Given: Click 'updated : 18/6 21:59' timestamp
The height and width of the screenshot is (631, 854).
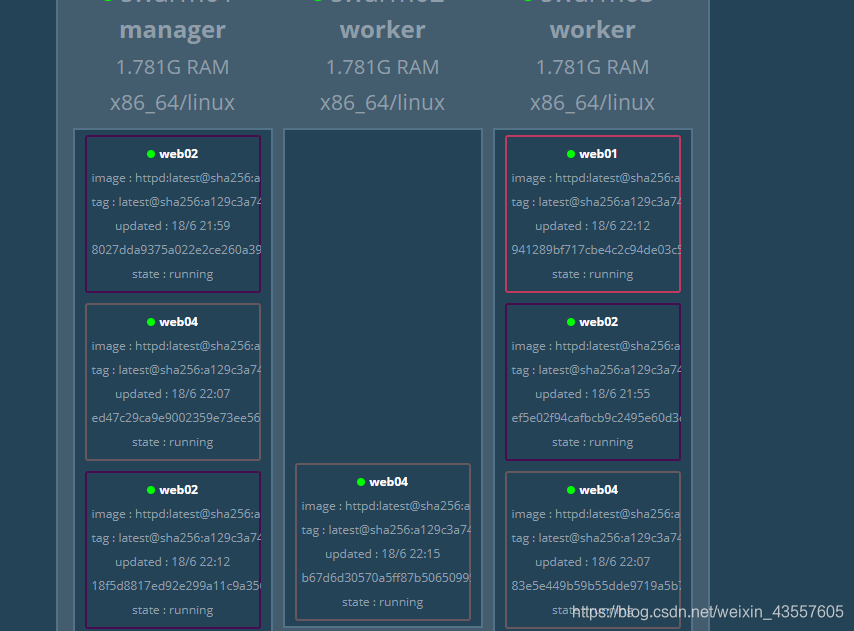Looking at the screenshot, I should coord(173,226).
